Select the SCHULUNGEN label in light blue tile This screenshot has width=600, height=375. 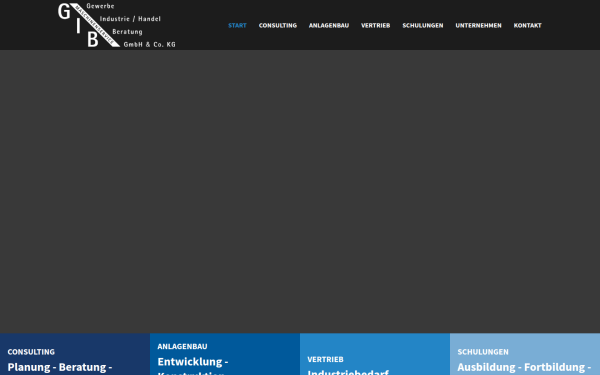pos(483,352)
